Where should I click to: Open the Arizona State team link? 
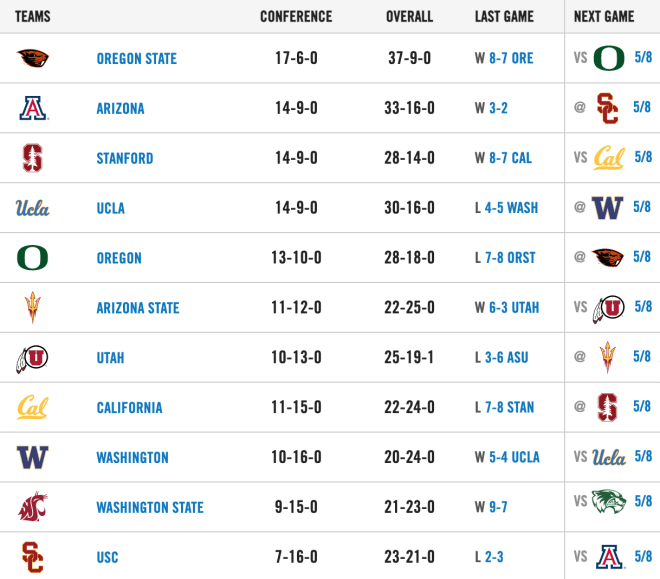138,308
